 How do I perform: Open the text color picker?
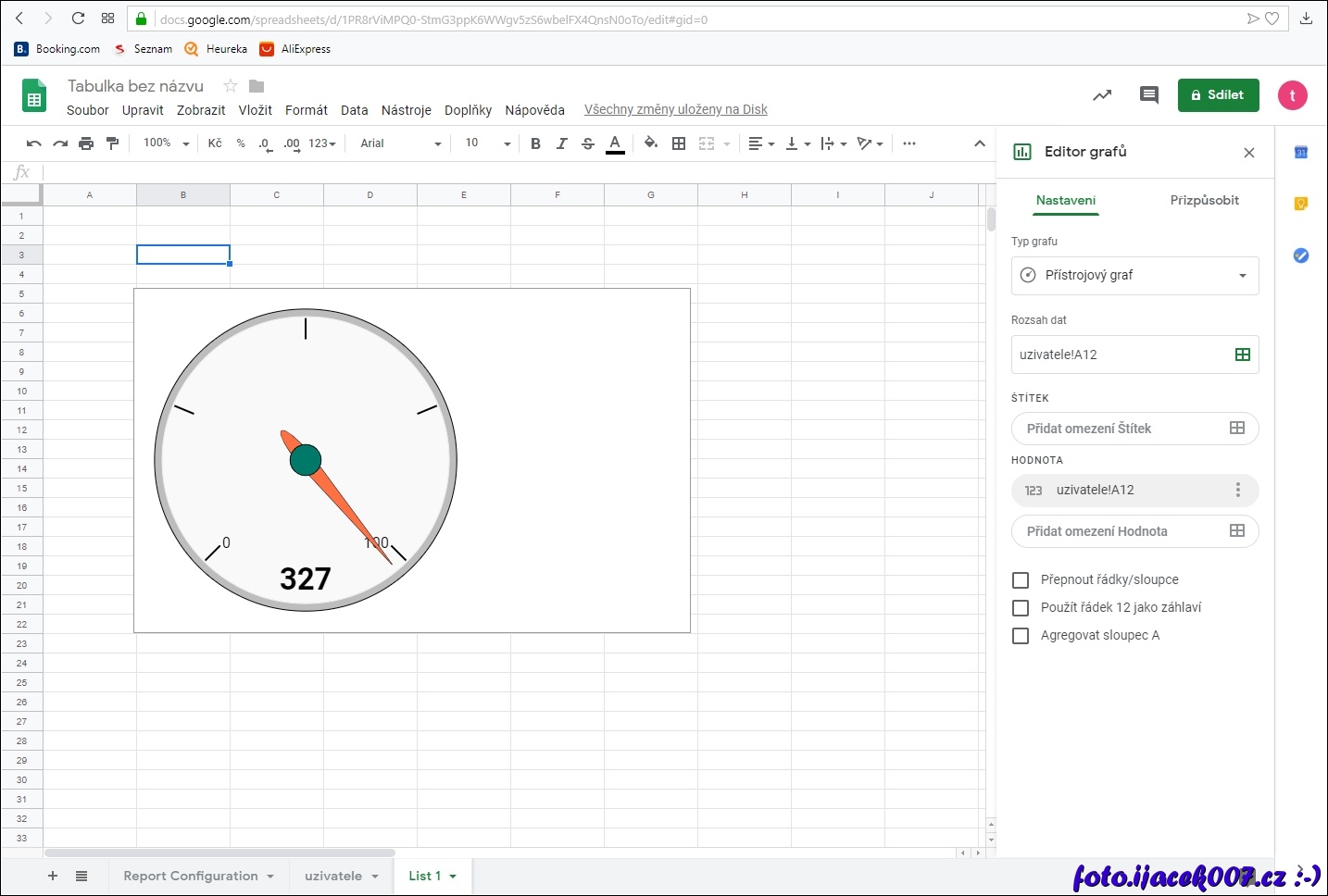615,143
